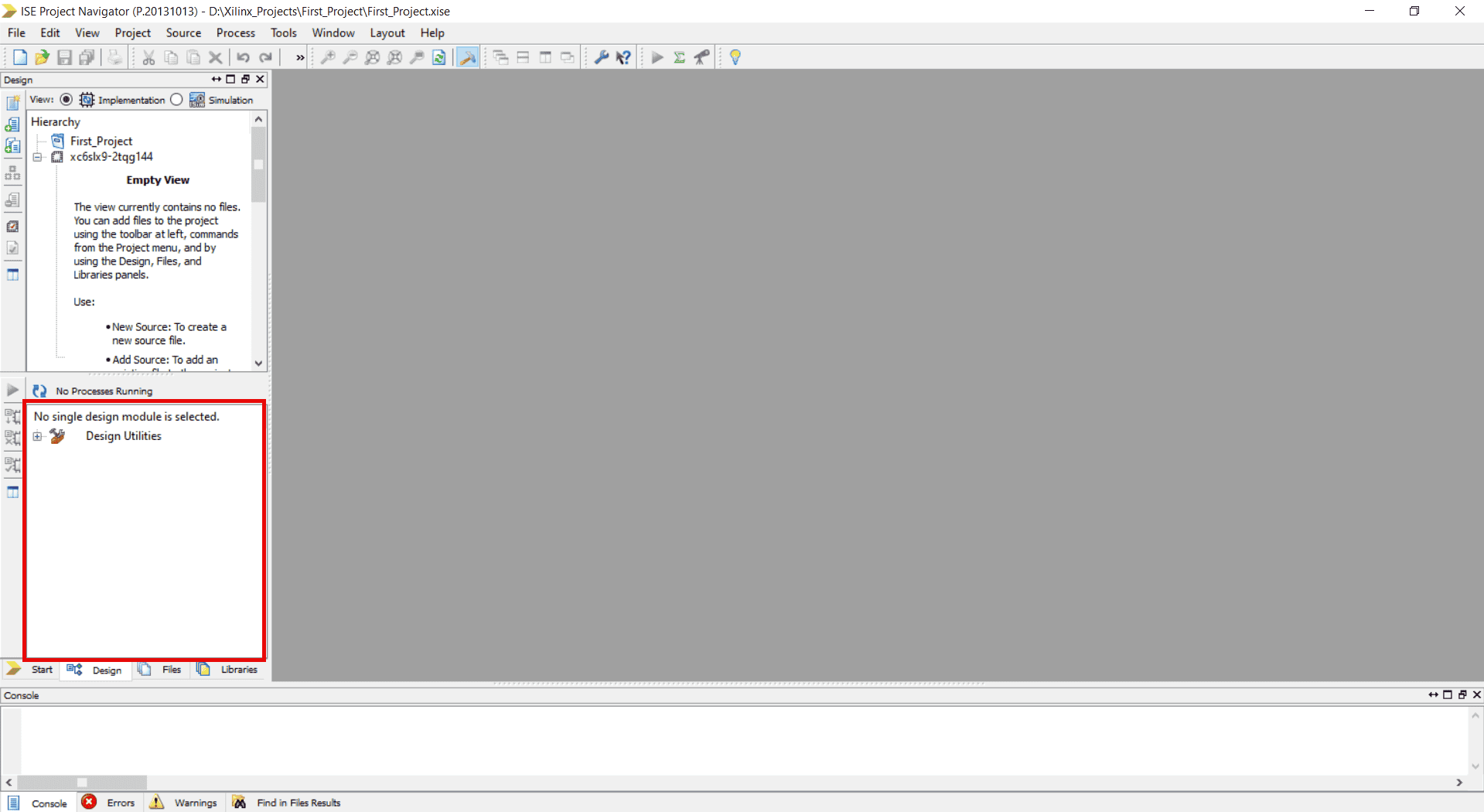Image resolution: width=1484 pixels, height=812 pixels.
Task: Switch to the Warnings console tab
Action: (195, 803)
